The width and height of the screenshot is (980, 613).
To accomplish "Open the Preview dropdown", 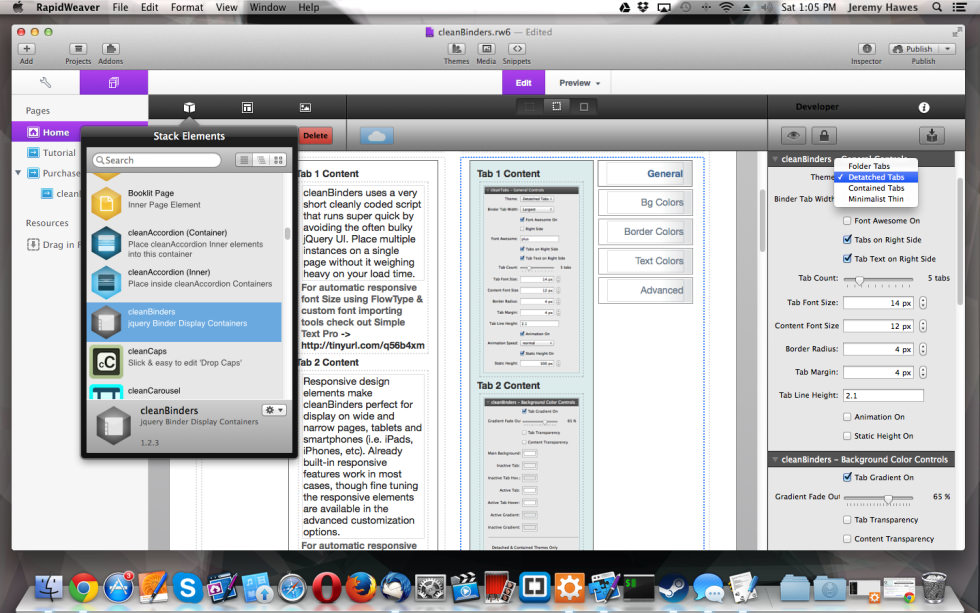I will pos(579,82).
